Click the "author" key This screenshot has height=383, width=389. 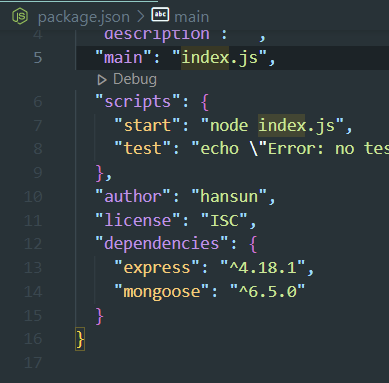click(x=133, y=196)
